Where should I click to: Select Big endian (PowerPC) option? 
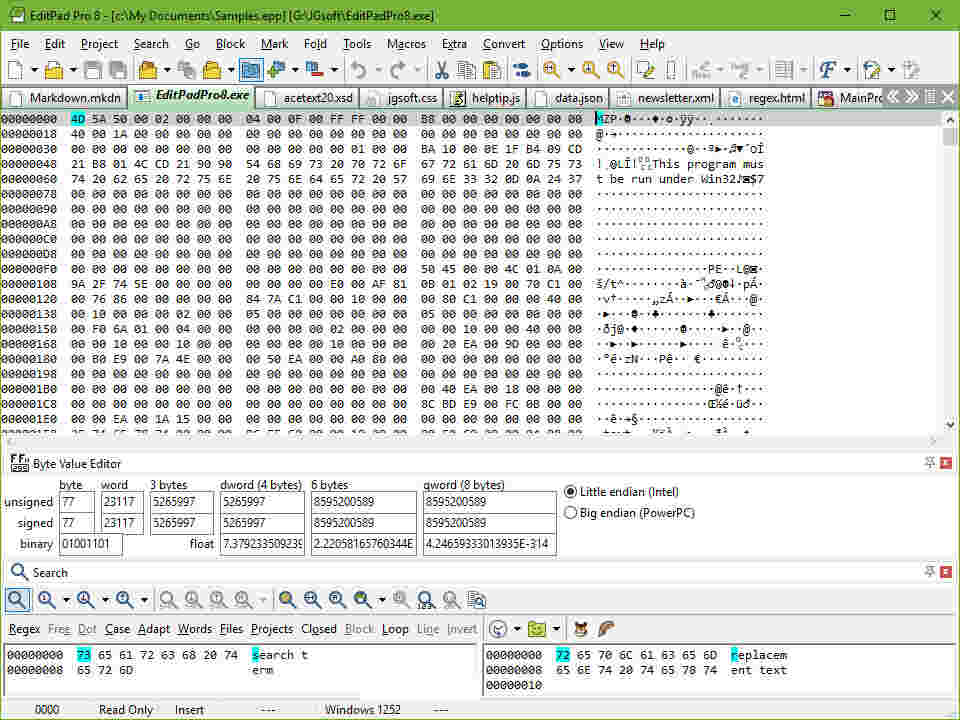click(571, 513)
